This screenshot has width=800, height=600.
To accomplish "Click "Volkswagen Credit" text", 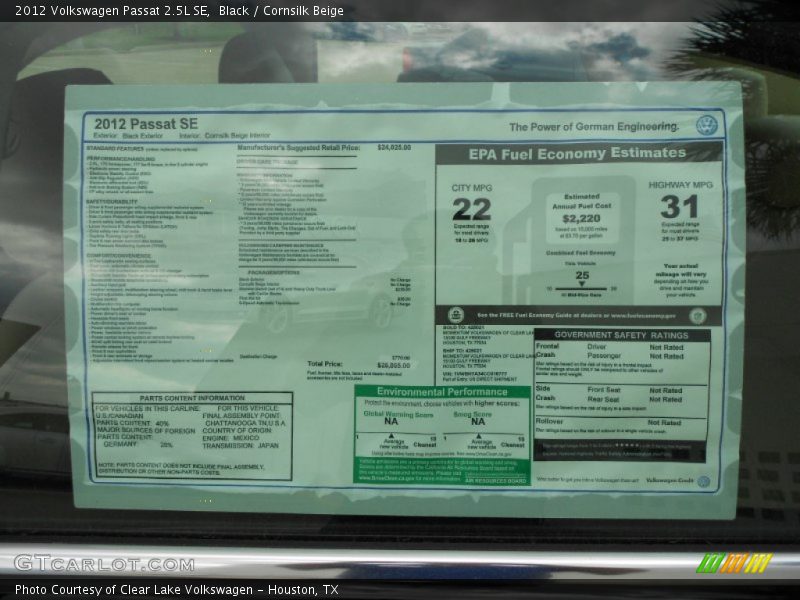I will point(669,481).
